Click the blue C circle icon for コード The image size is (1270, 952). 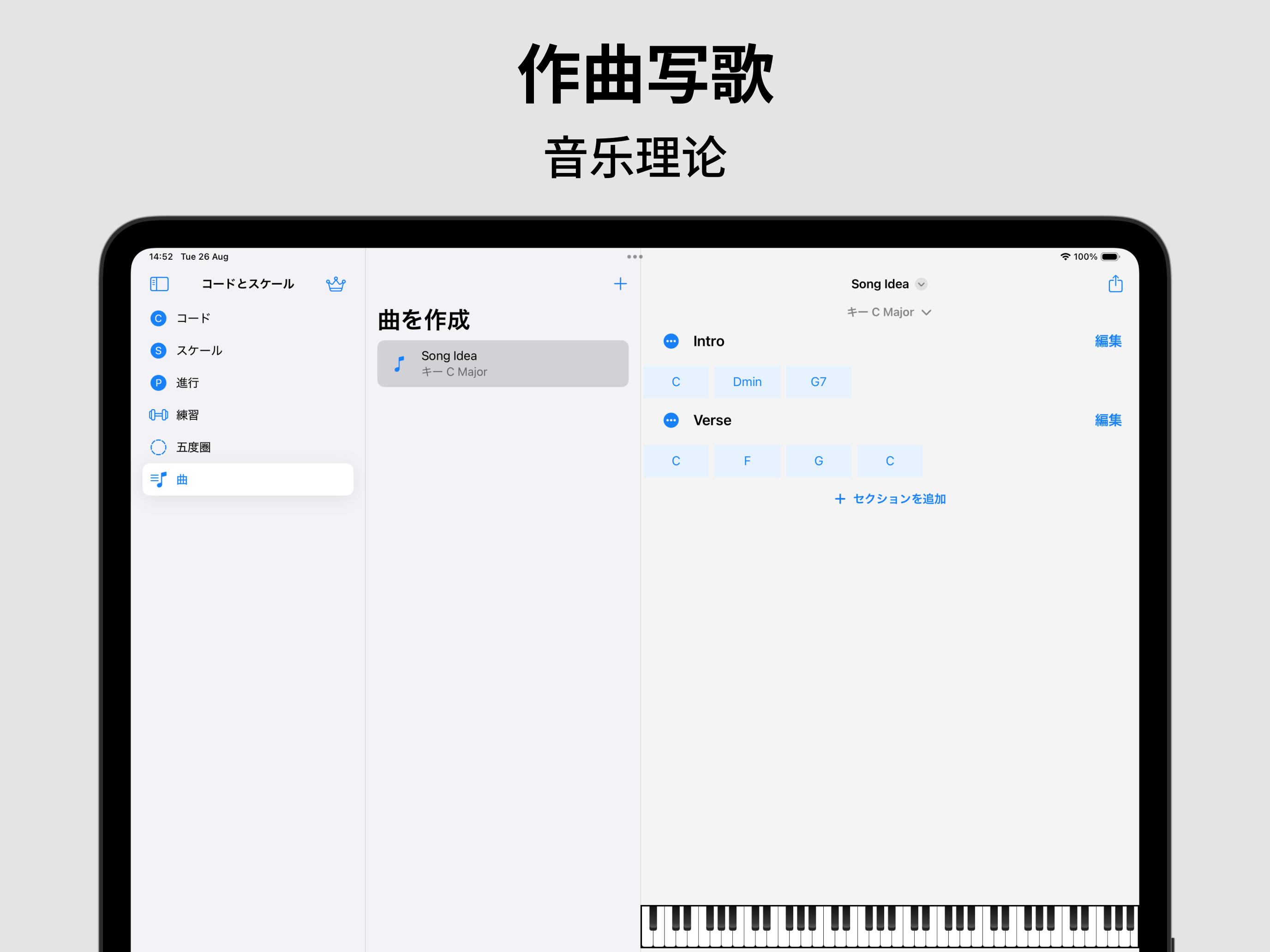click(x=158, y=318)
